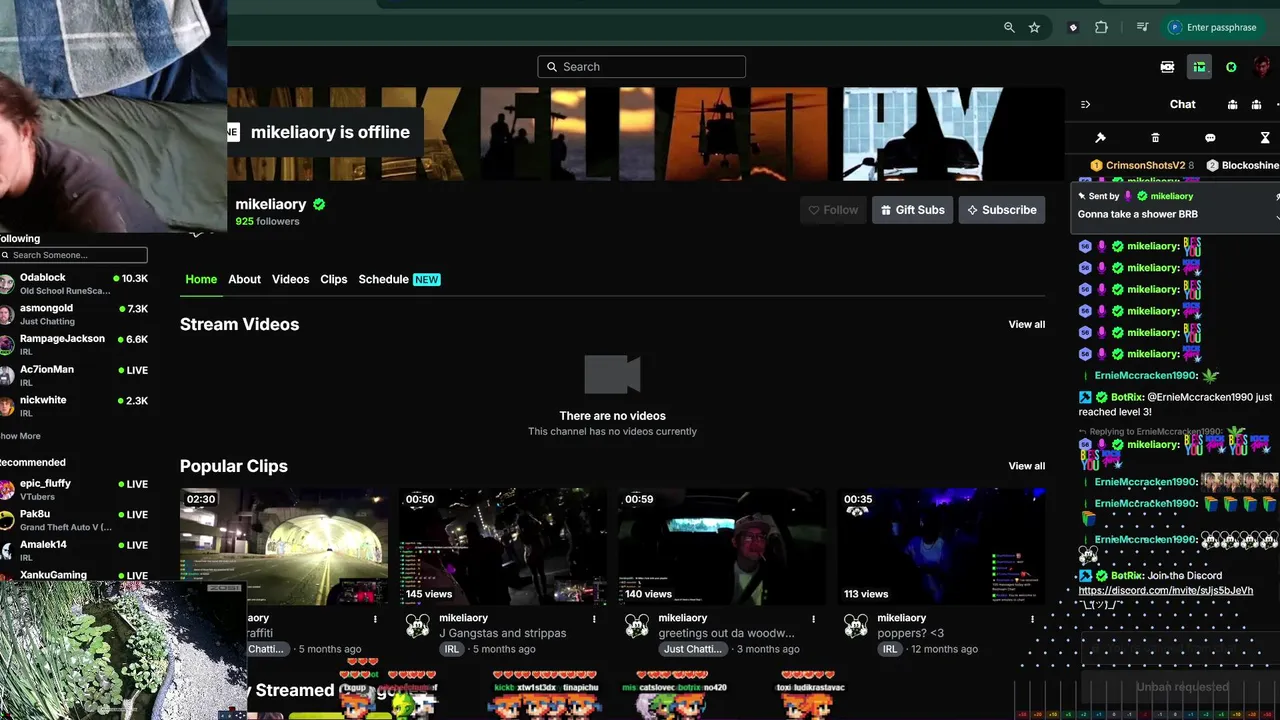Open Ac7ionMan channel in Following list
1280x720 pixels.
74,376
